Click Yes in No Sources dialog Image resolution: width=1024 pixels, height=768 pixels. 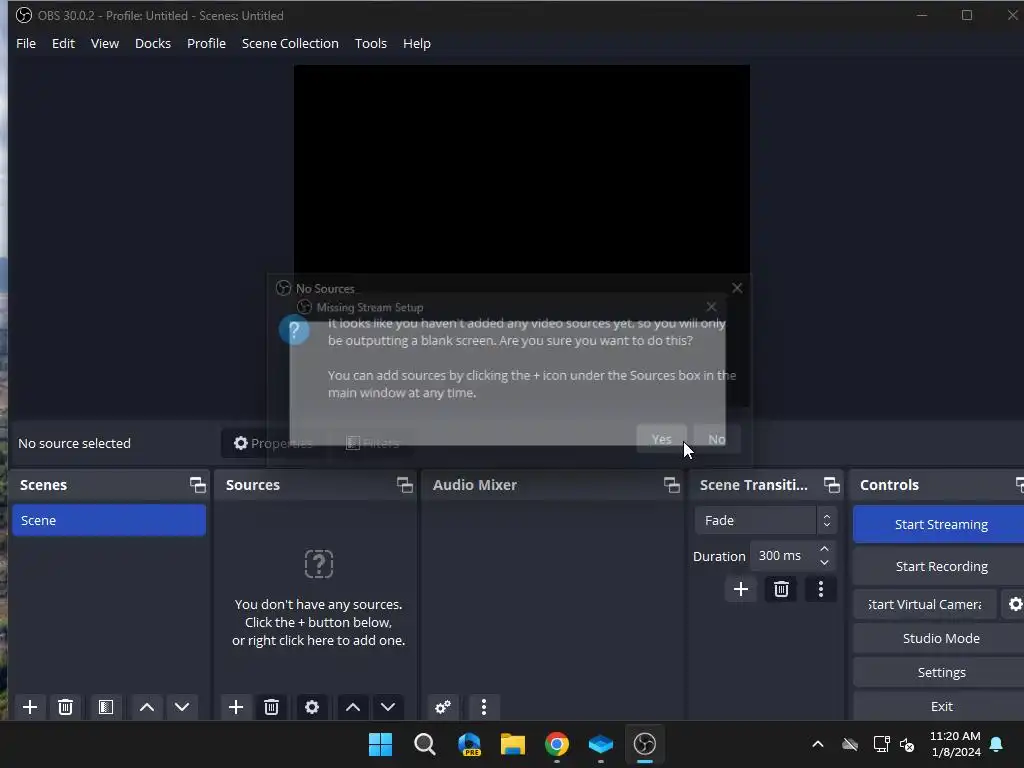(x=662, y=439)
